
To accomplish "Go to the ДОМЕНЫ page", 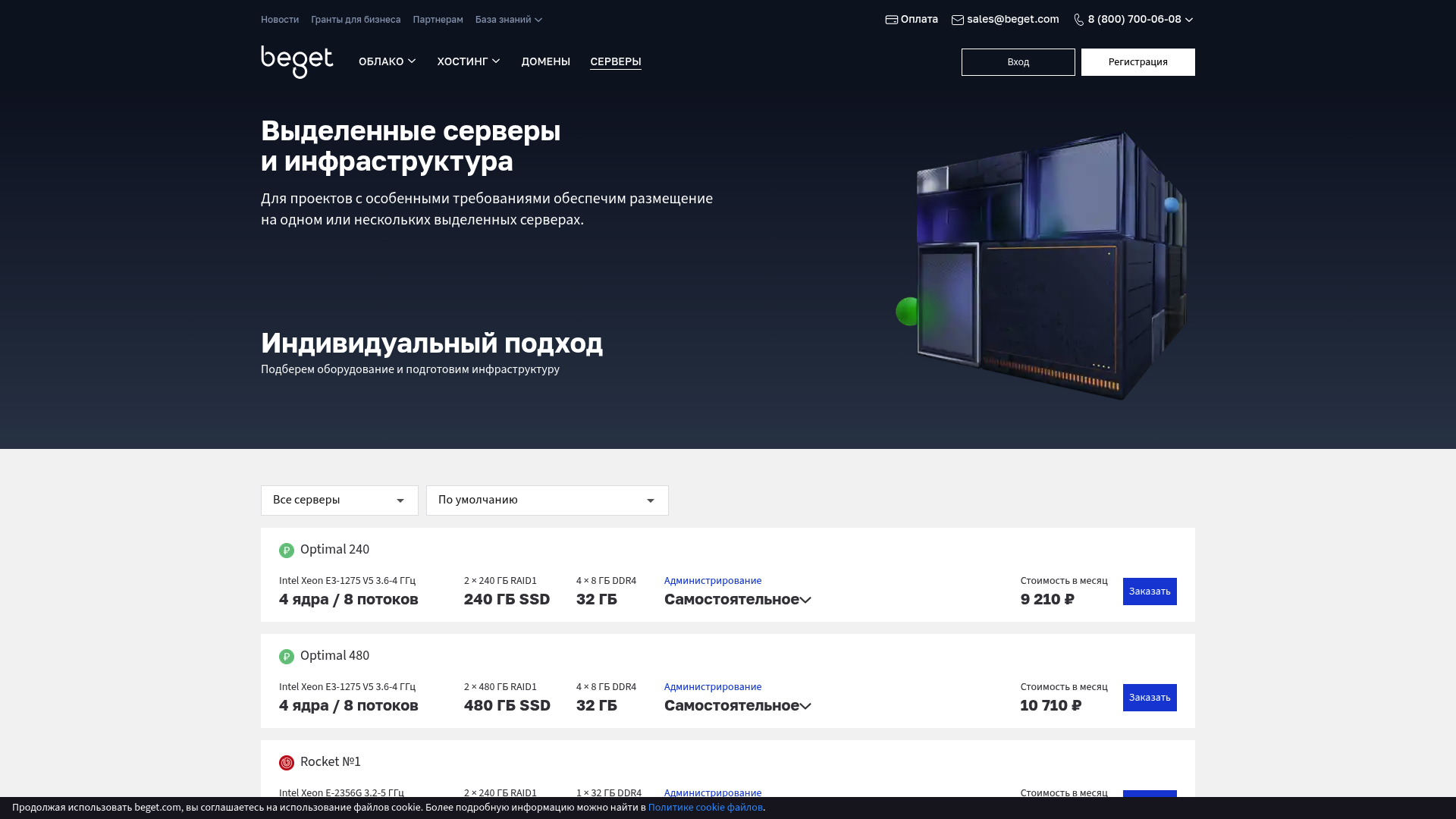I will point(545,61).
